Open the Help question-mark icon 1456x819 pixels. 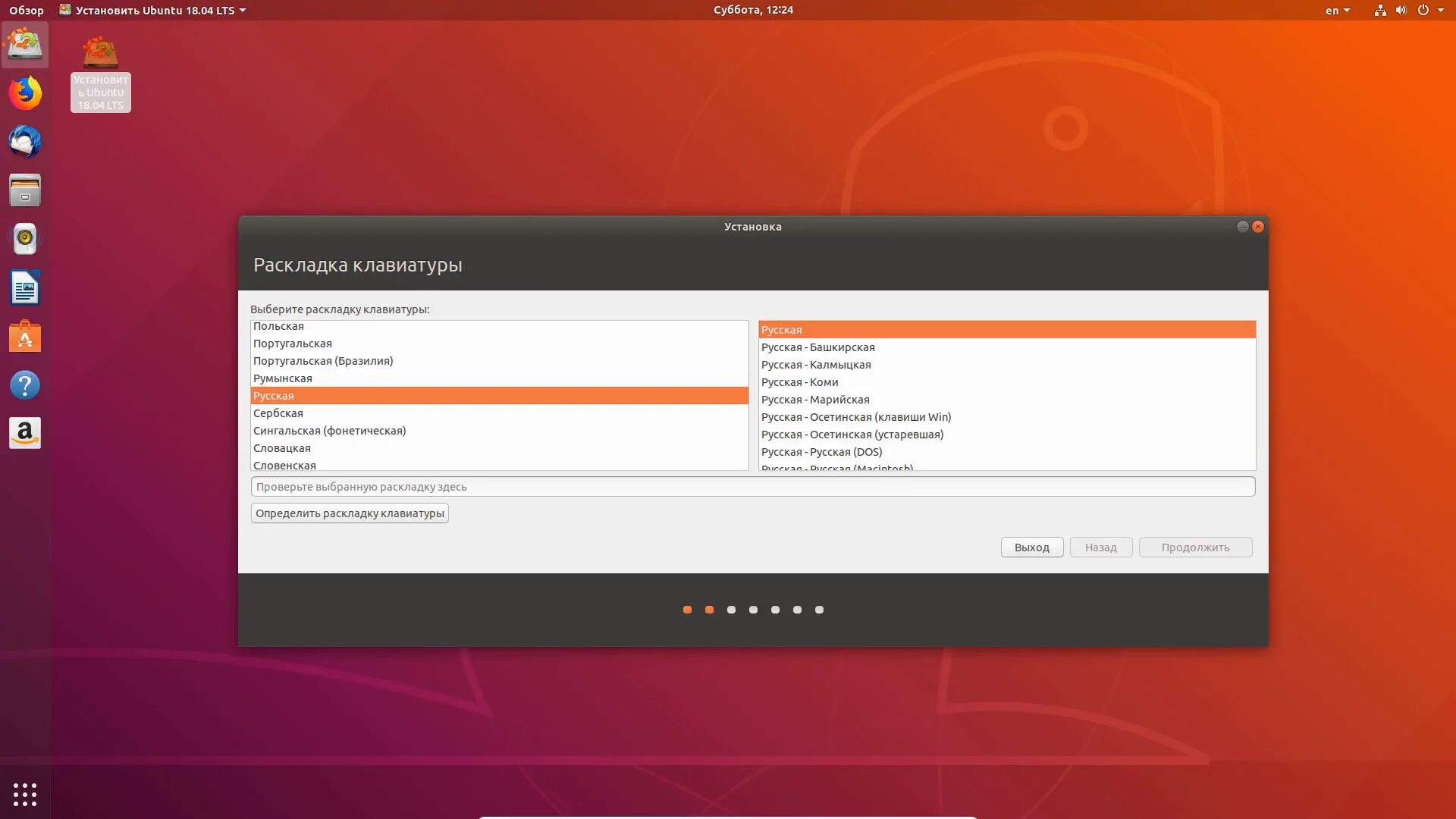point(25,385)
